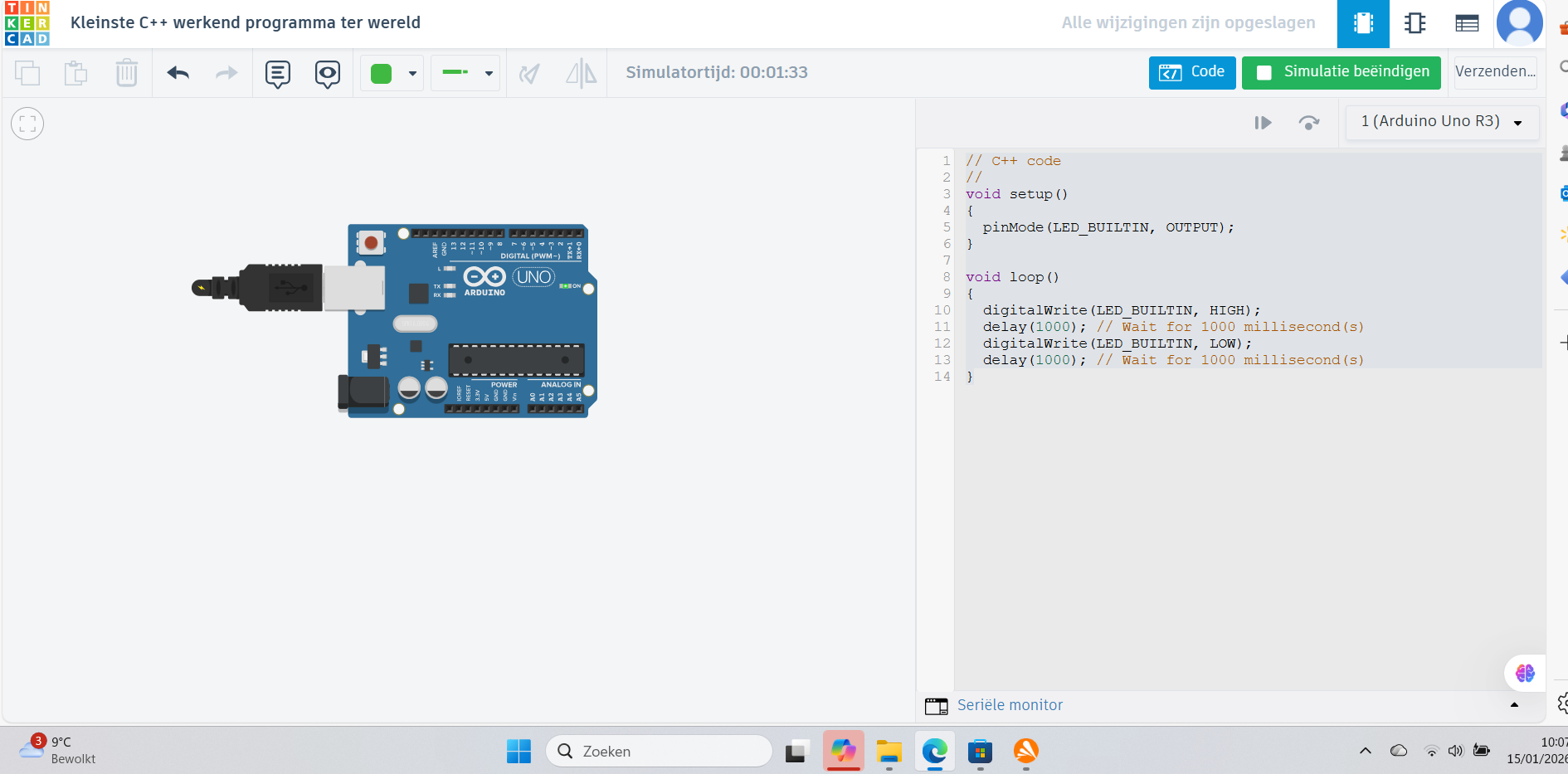Click the Verzenden button
The width and height of the screenshot is (1568, 774).
click(1495, 72)
